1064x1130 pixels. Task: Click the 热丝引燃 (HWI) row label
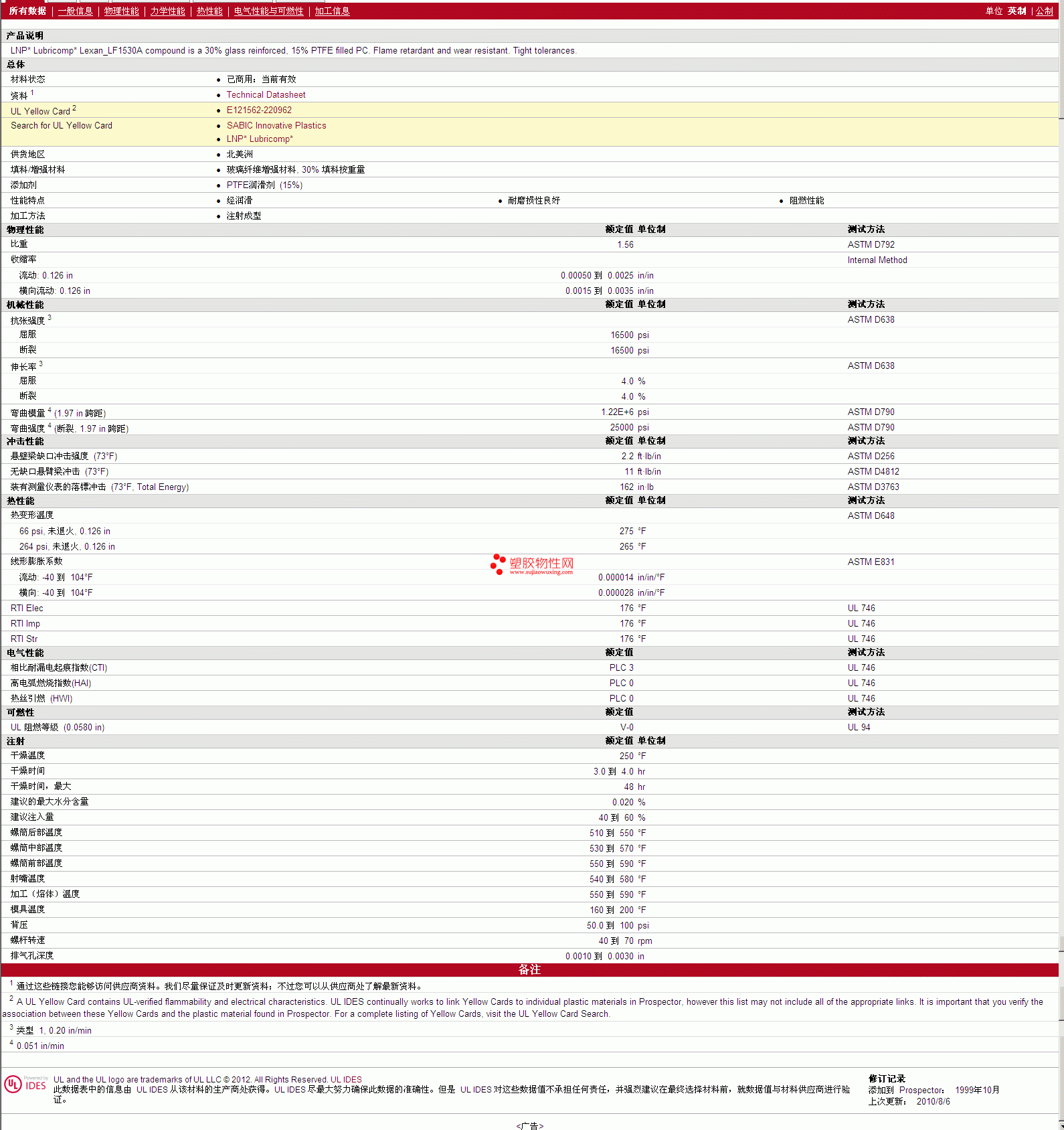coord(41,699)
